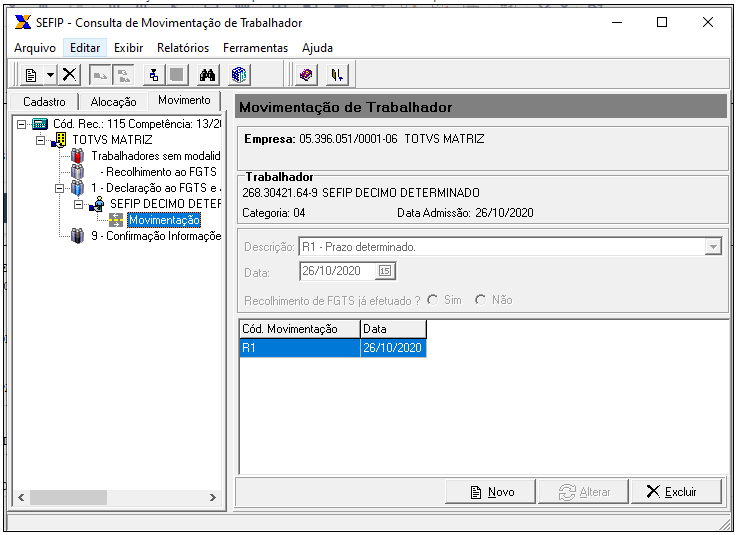The image size is (738, 535).
Task: Click the blue cube toolbar icon
Action: tap(239, 75)
